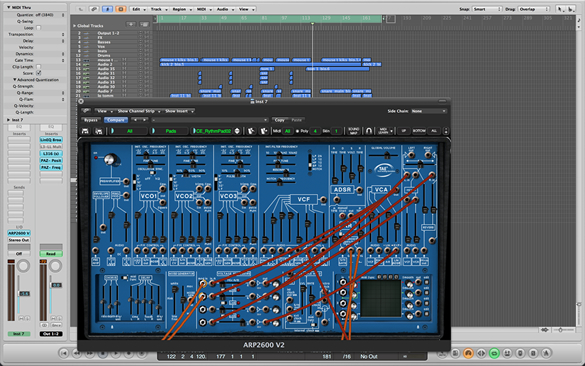The width and height of the screenshot is (585, 366).
Task: Open the Side Chain dropdown set to None
Action: 429,111
